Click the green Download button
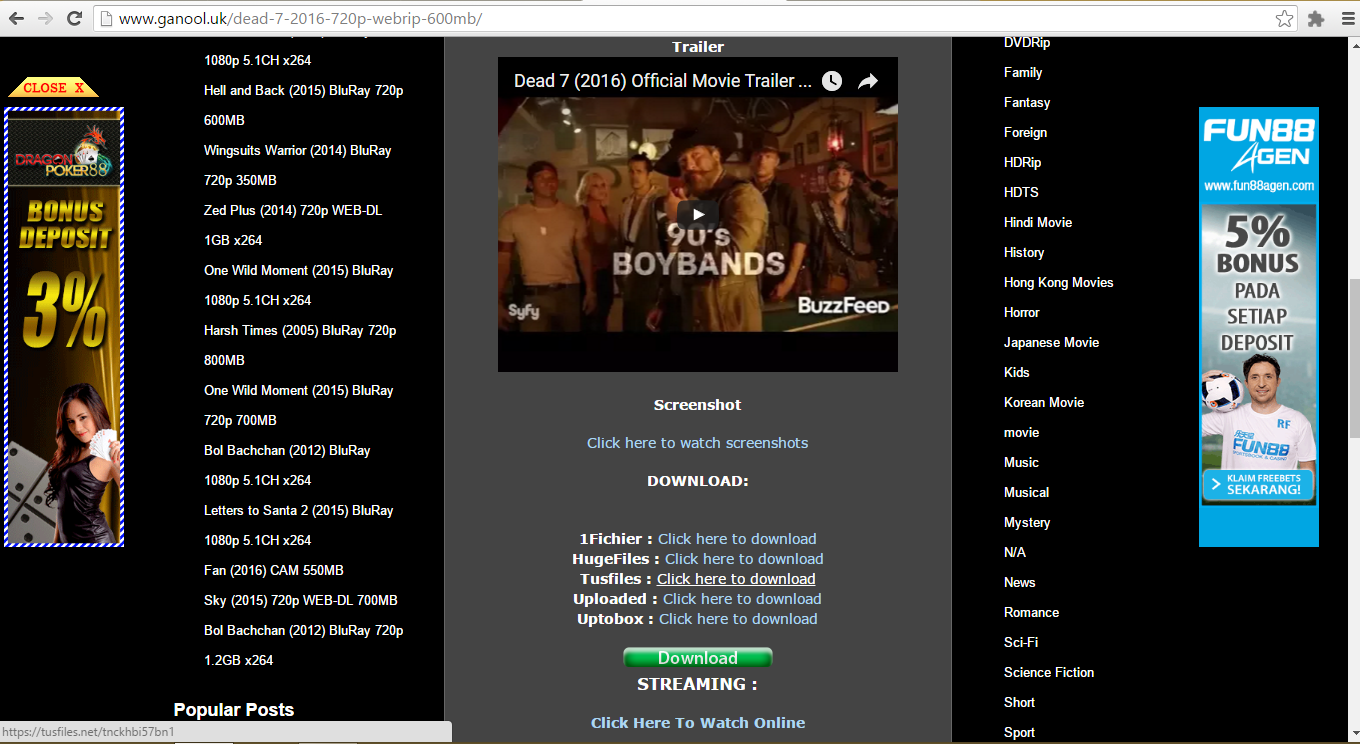This screenshot has height=744, width=1360. pyautogui.click(x=698, y=658)
